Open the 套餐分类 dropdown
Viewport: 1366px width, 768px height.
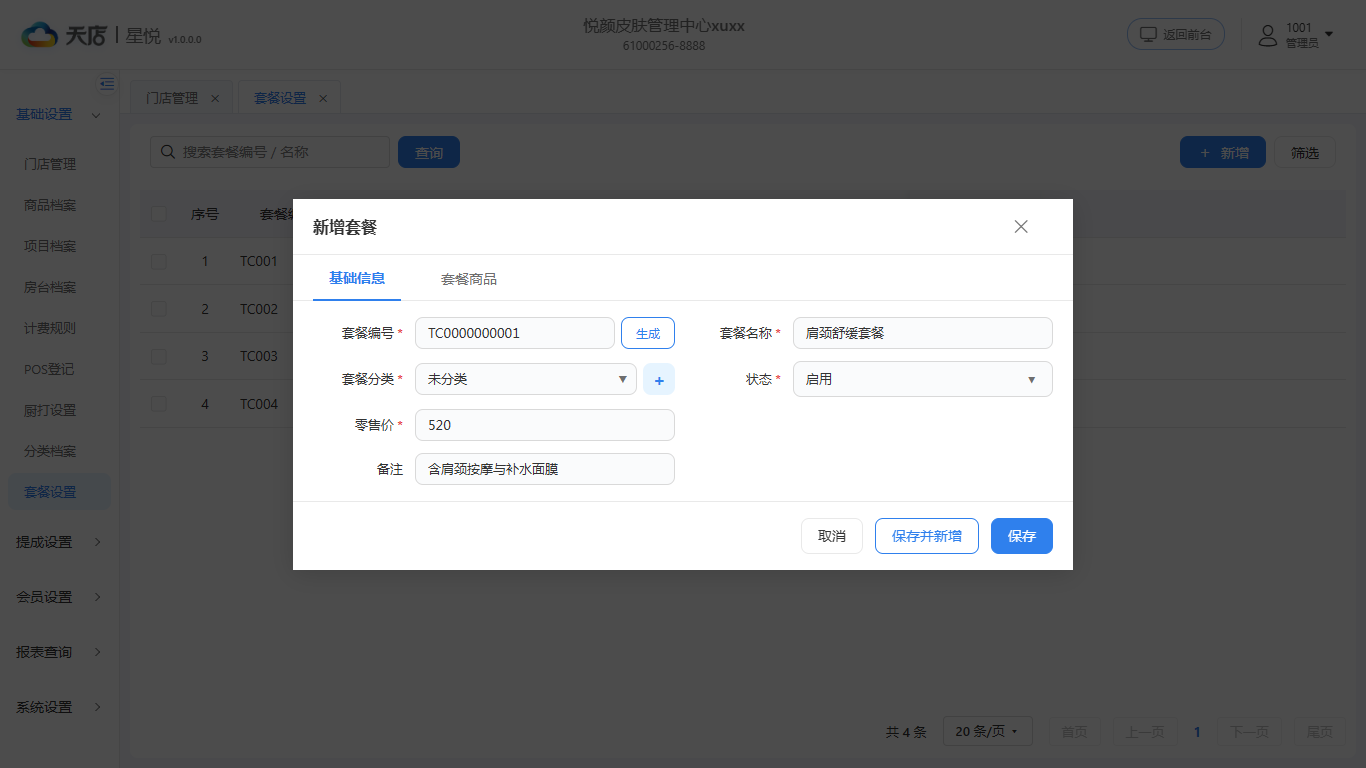tap(526, 380)
